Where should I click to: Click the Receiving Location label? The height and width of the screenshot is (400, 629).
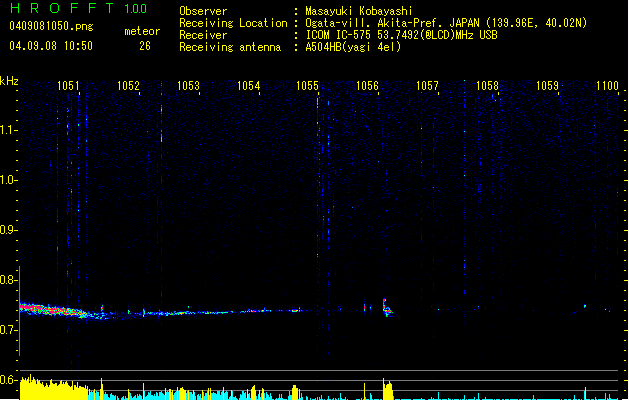pos(233,23)
